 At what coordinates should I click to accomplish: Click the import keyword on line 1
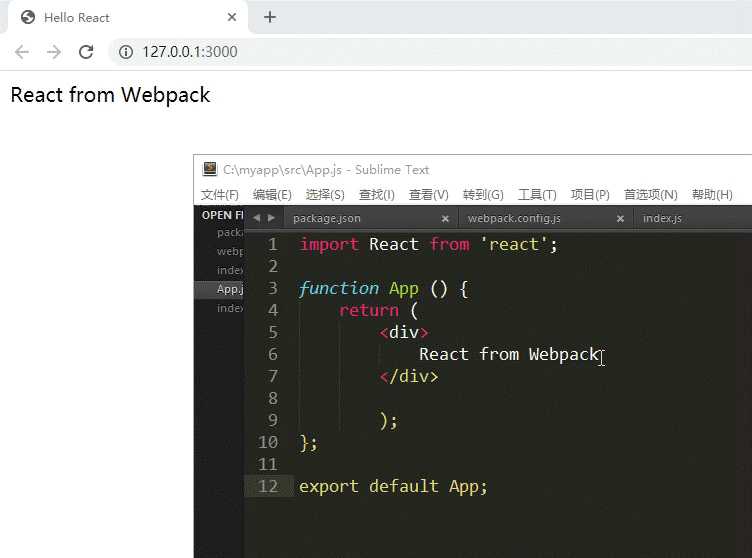click(329, 245)
